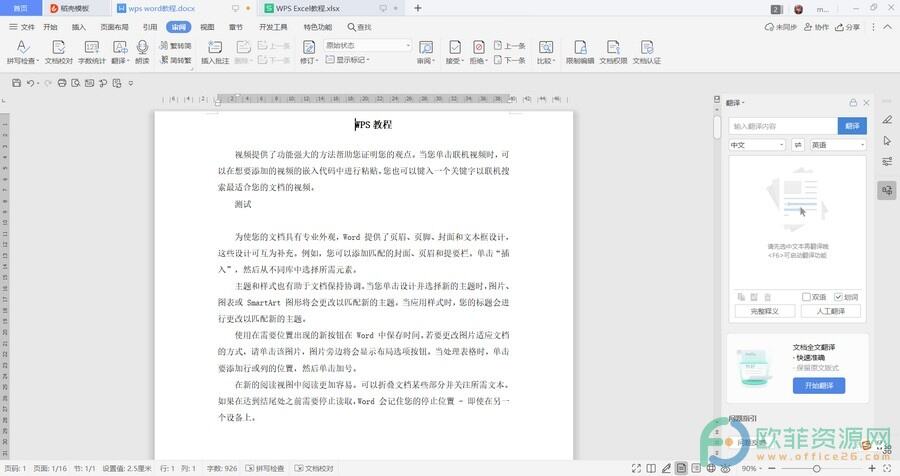The image size is (900, 476).
Task: Switch to the 视图 view tab
Action: [207, 27]
